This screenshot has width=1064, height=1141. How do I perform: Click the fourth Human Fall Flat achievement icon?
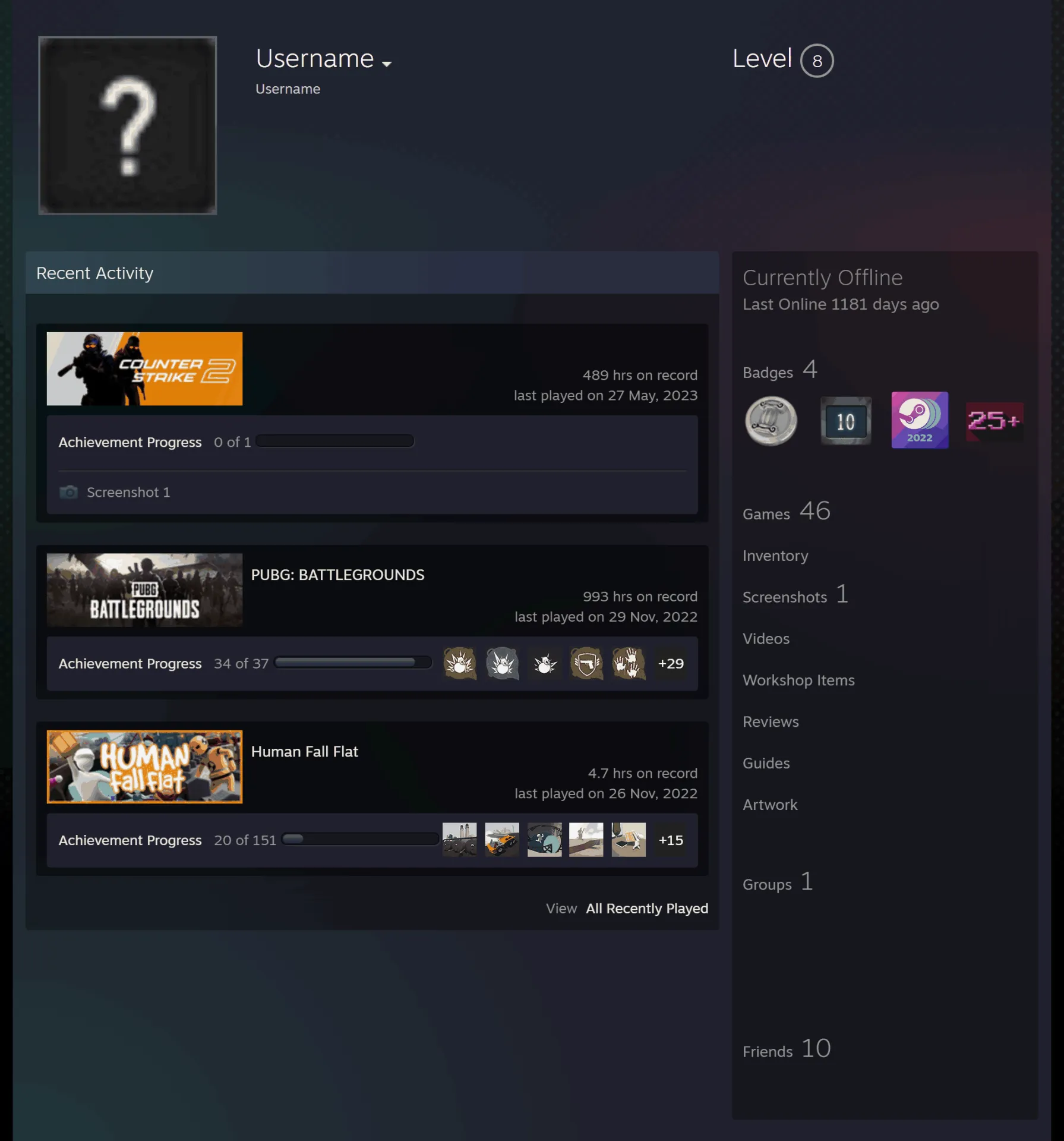click(x=586, y=840)
